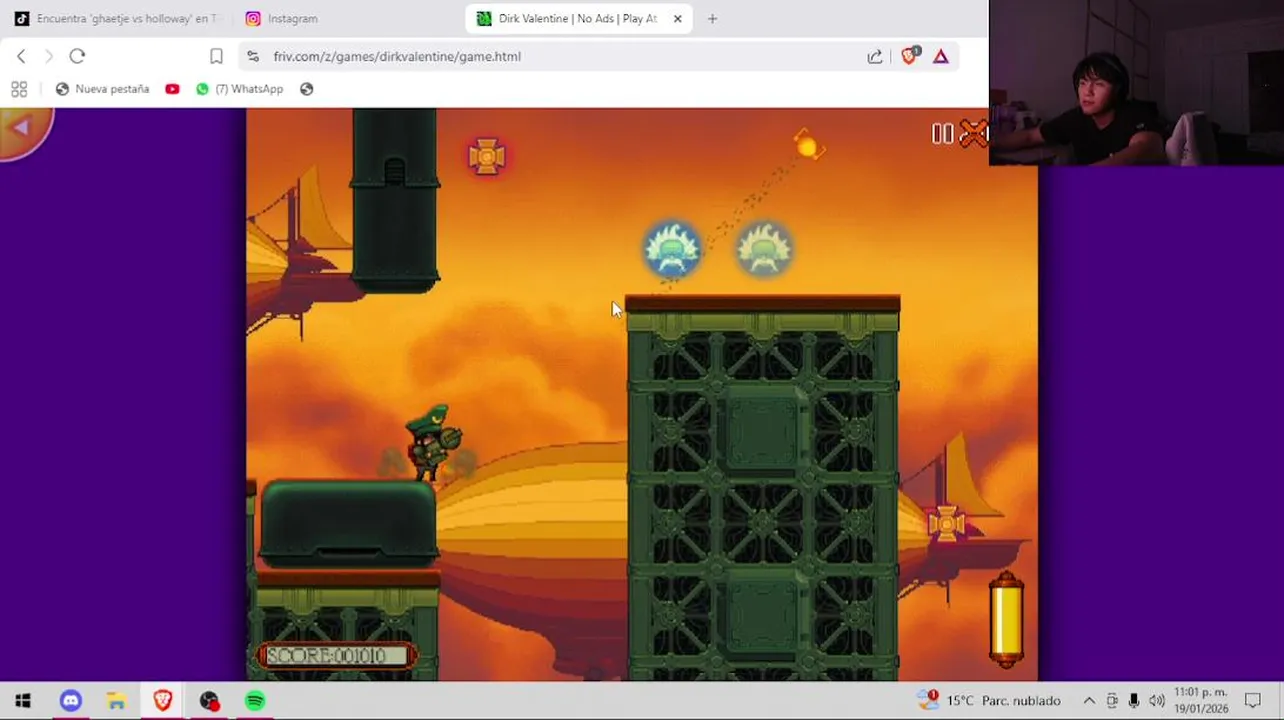Screen dimensions: 1284x720
Task: View site information for friv.com
Action: pyautogui.click(x=252, y=56)
